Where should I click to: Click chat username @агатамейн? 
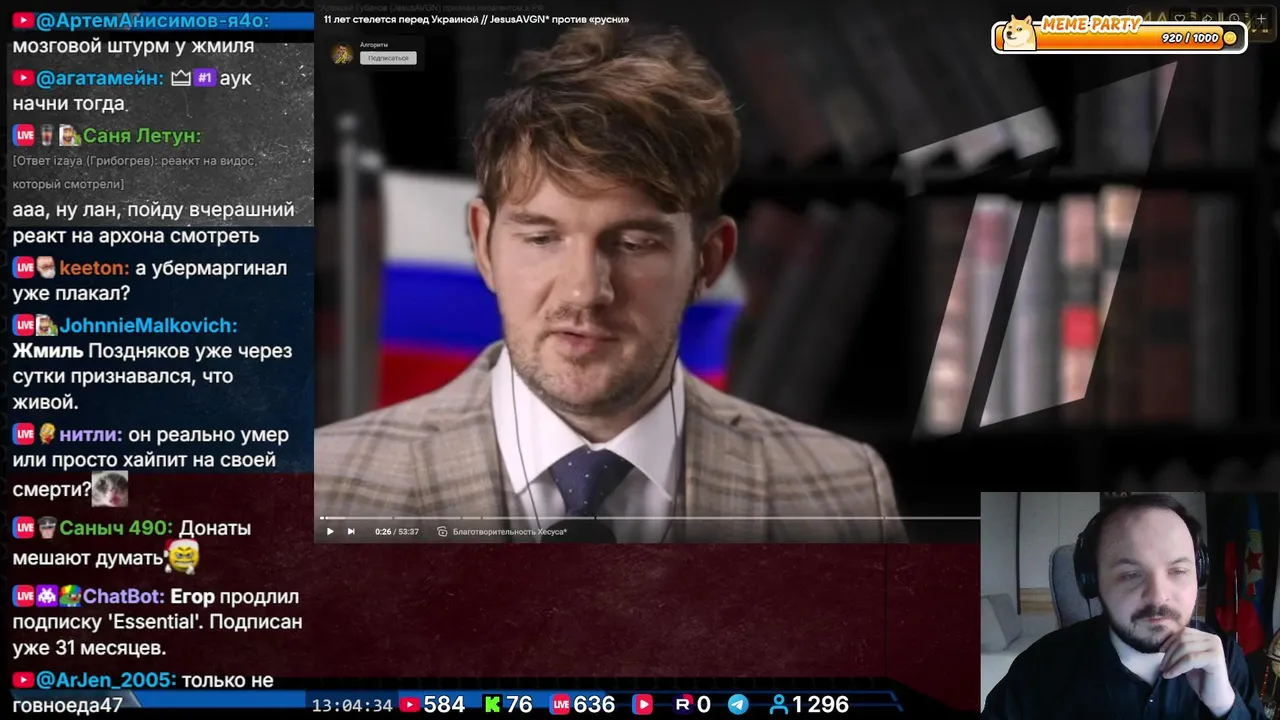coord(100,78)
